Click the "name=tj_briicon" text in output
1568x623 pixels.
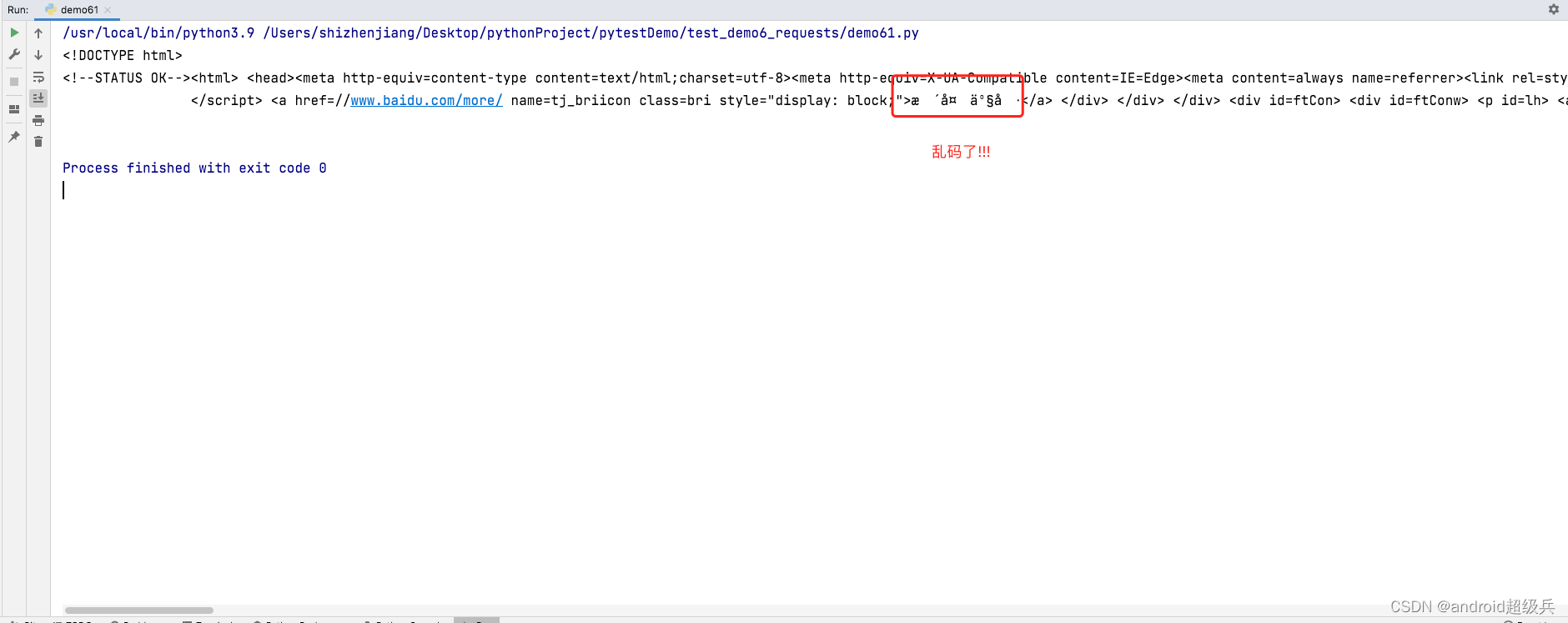click(x=571, y=100)
